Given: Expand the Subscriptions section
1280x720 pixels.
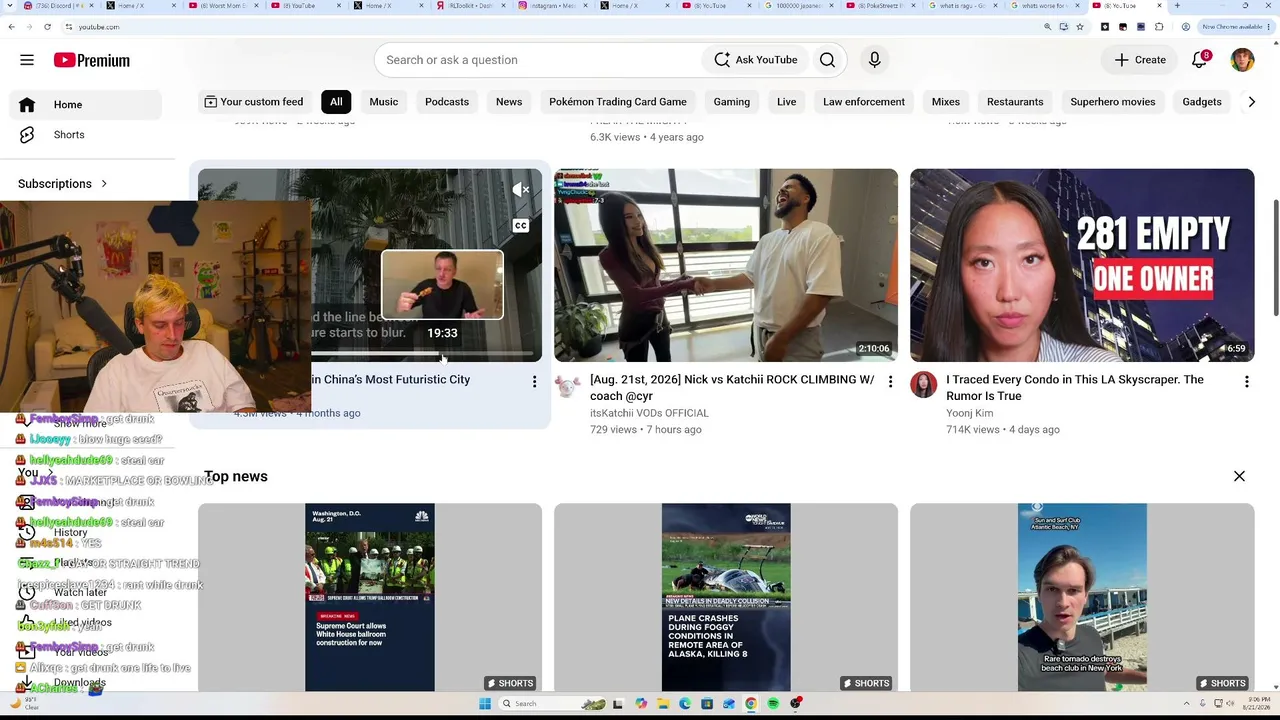Looking at the screenshot, I should click(x=63, y=184).
